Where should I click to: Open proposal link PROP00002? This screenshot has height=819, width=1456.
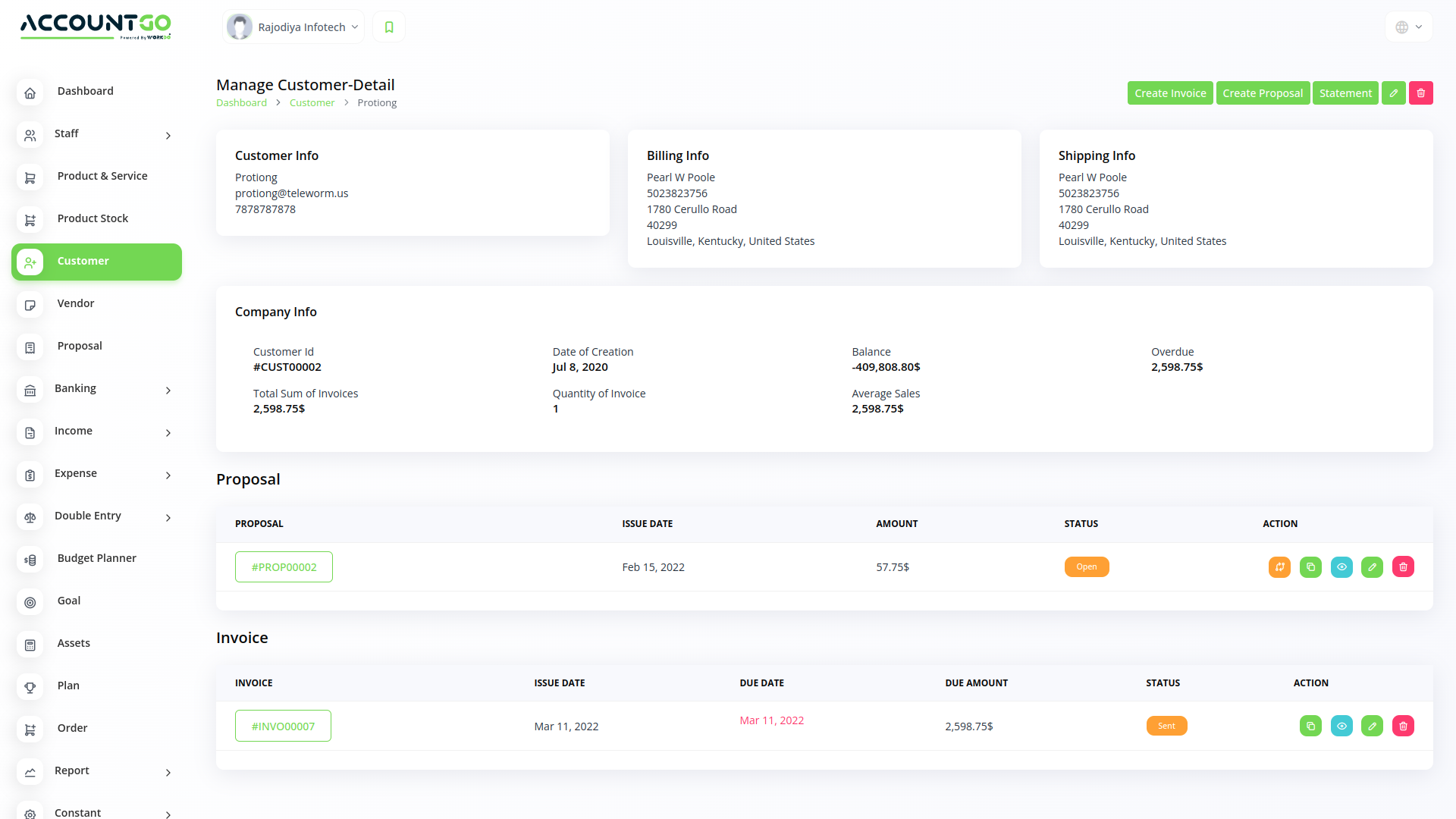click(x=283, y=566)
